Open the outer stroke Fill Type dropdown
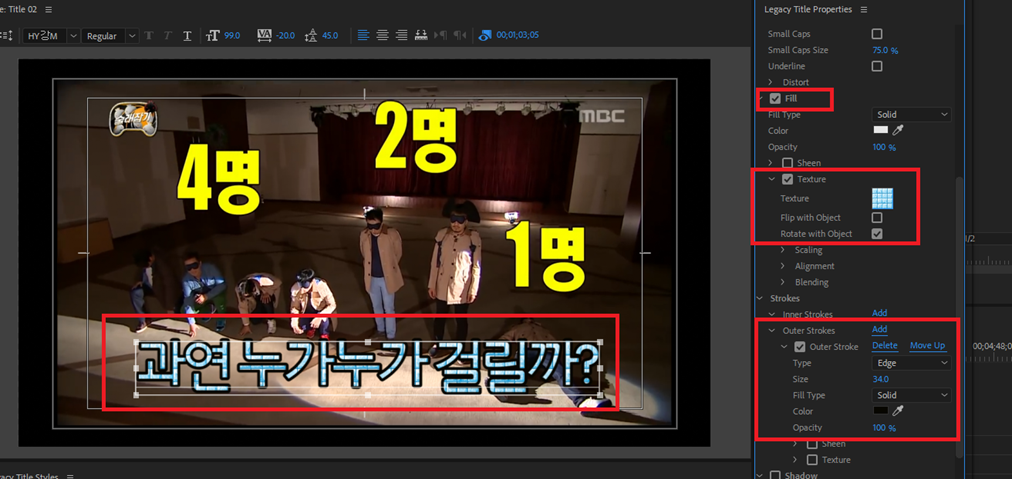1012x479 pixels. 911,395
